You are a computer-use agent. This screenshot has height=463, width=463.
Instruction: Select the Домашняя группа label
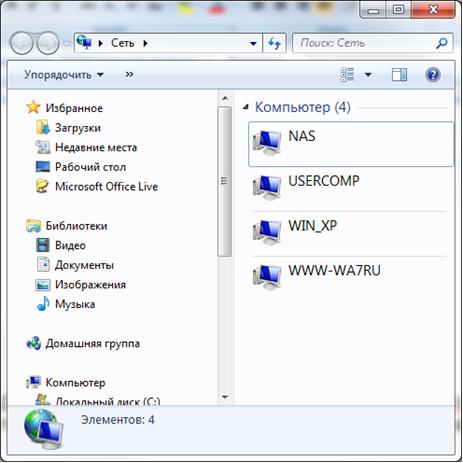93,343
